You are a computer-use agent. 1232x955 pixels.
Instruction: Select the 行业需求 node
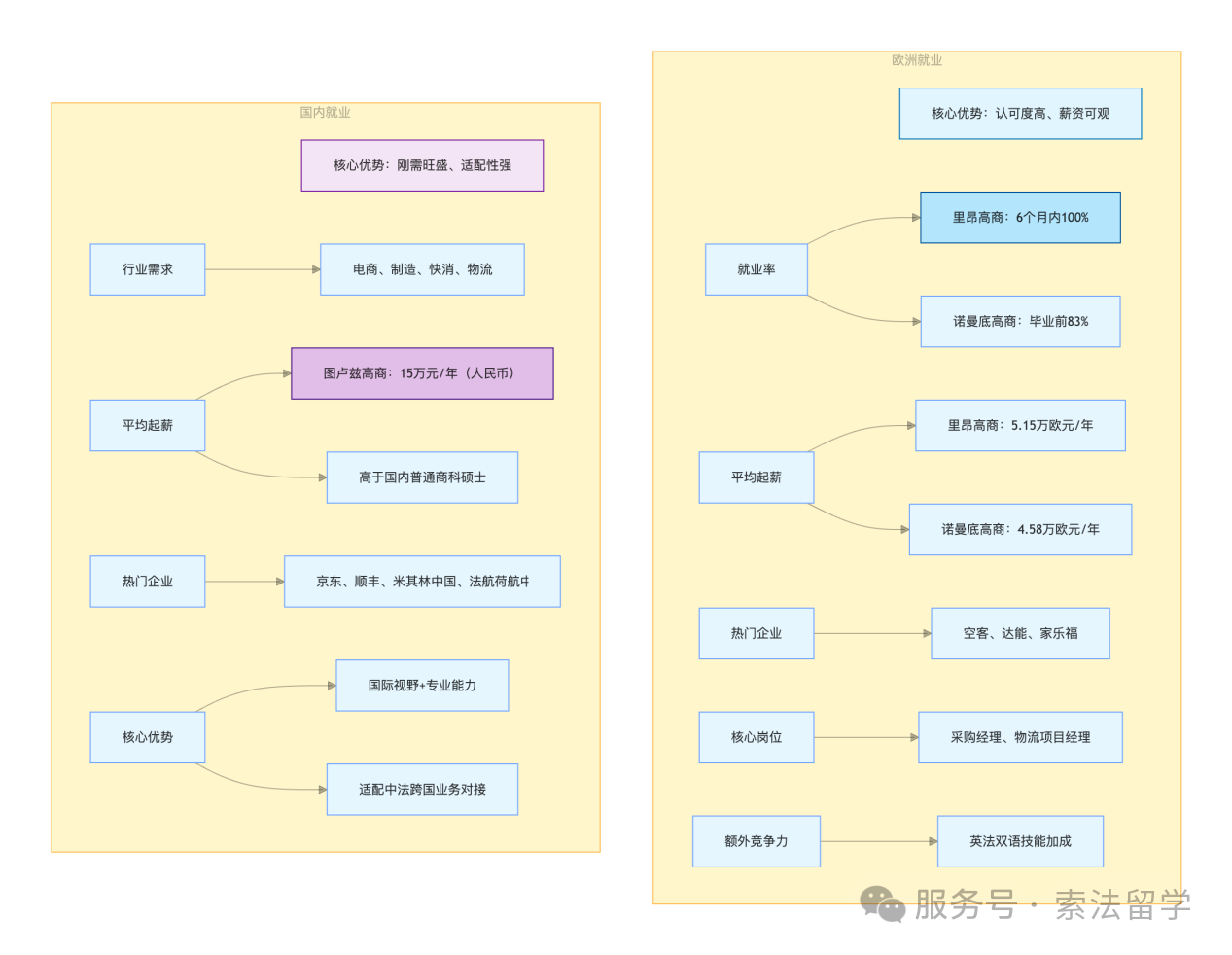[x=148, y=269]
